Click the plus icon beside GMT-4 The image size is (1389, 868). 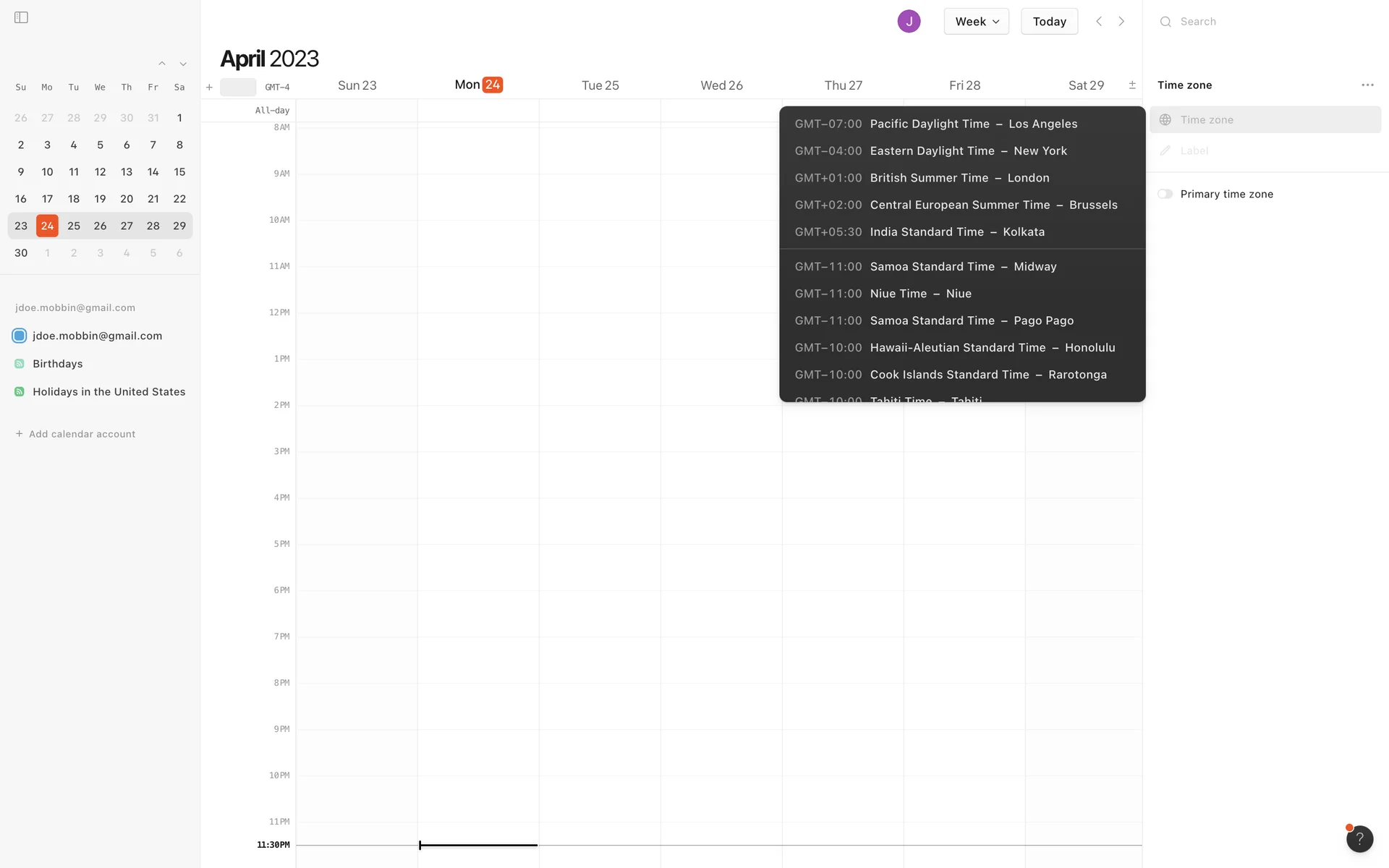coord(209,88)
